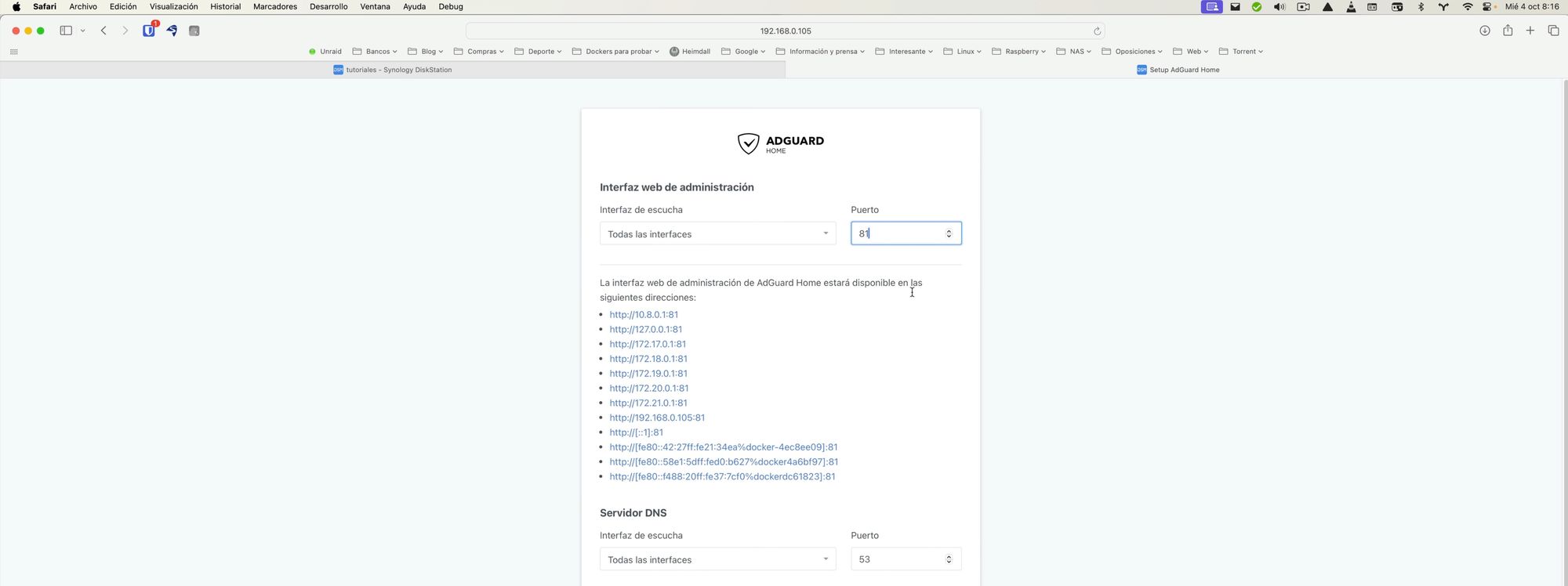Click the Safari address bar
The width and height of the screenshot is (1568, 586).
click(x=785, y=31)
